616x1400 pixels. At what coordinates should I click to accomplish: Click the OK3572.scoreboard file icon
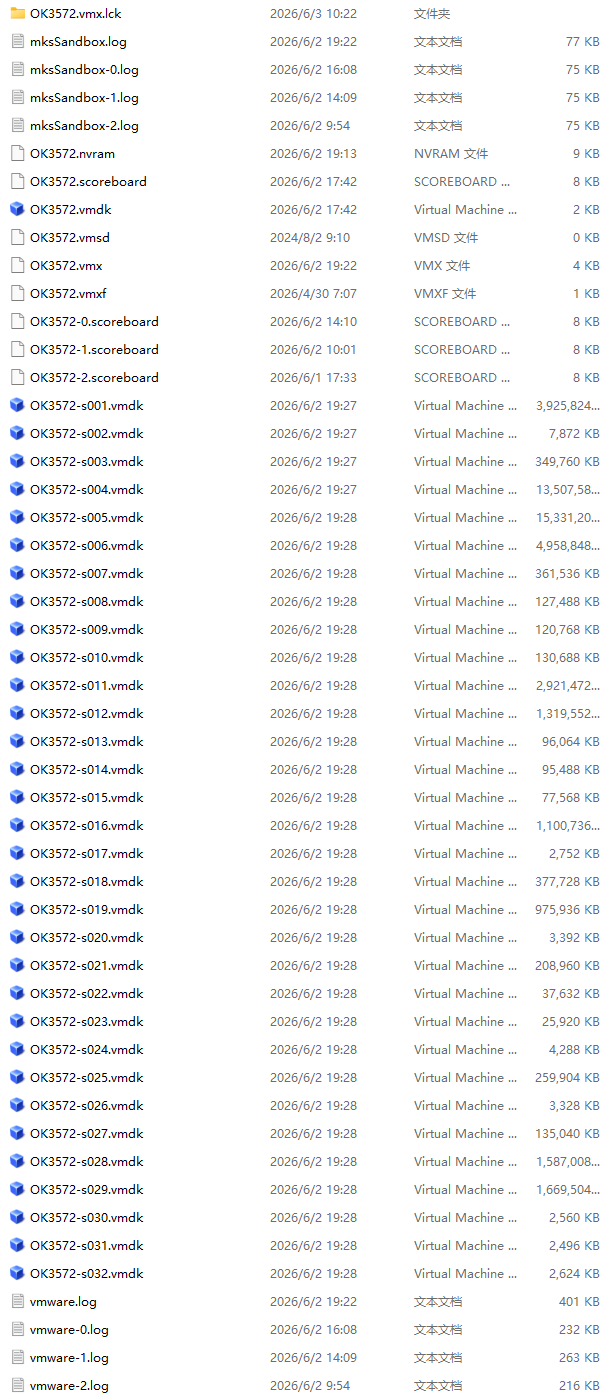(17, 182)
